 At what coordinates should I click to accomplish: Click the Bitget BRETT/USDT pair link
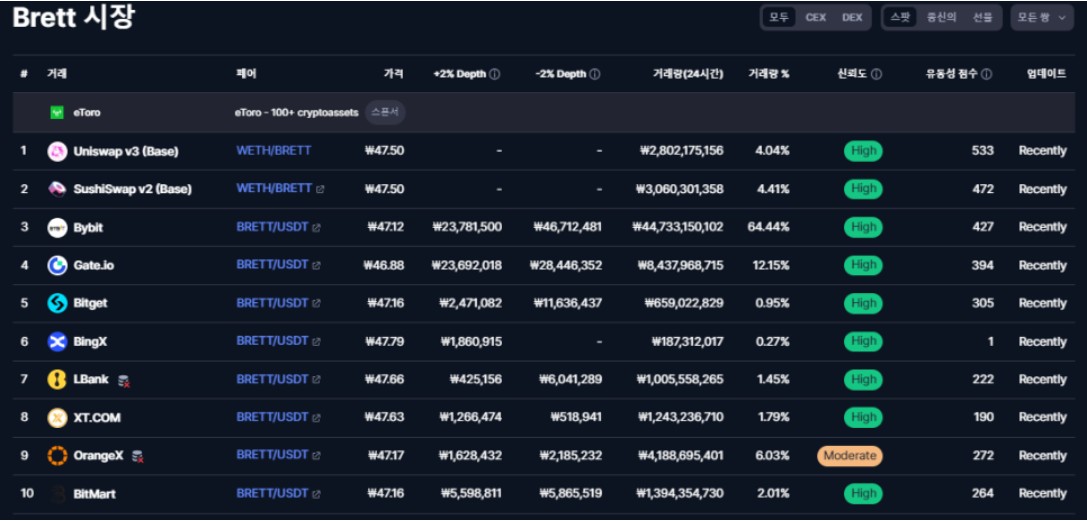point(272,303)
